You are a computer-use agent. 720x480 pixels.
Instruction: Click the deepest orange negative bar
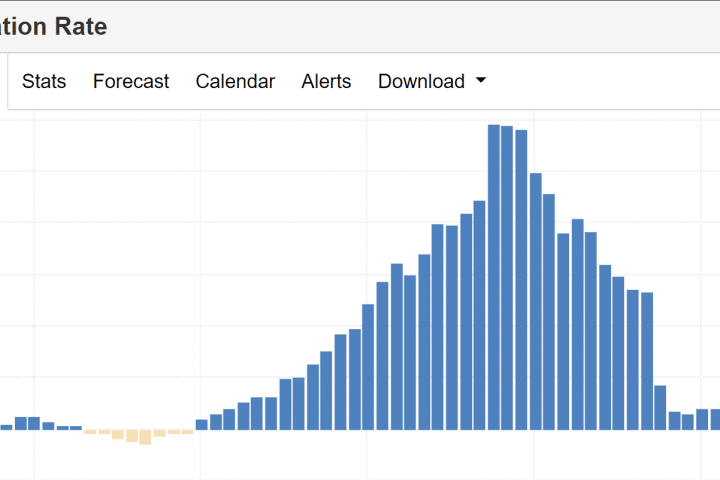(145, 437)
